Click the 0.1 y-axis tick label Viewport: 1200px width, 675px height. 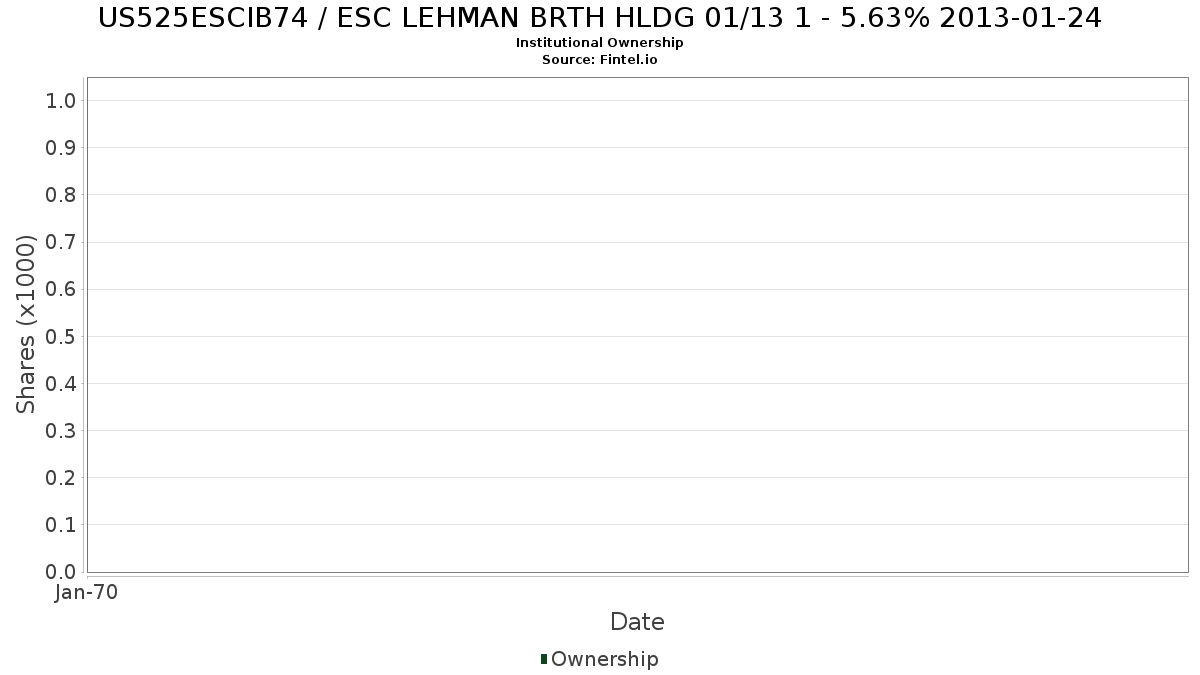point(61,524)
